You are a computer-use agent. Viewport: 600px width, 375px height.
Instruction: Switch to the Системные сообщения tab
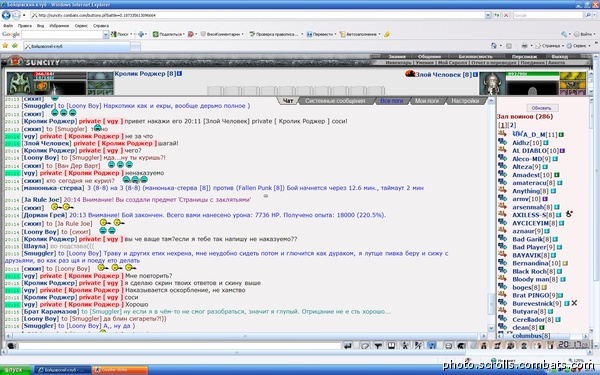click(335, 101)
